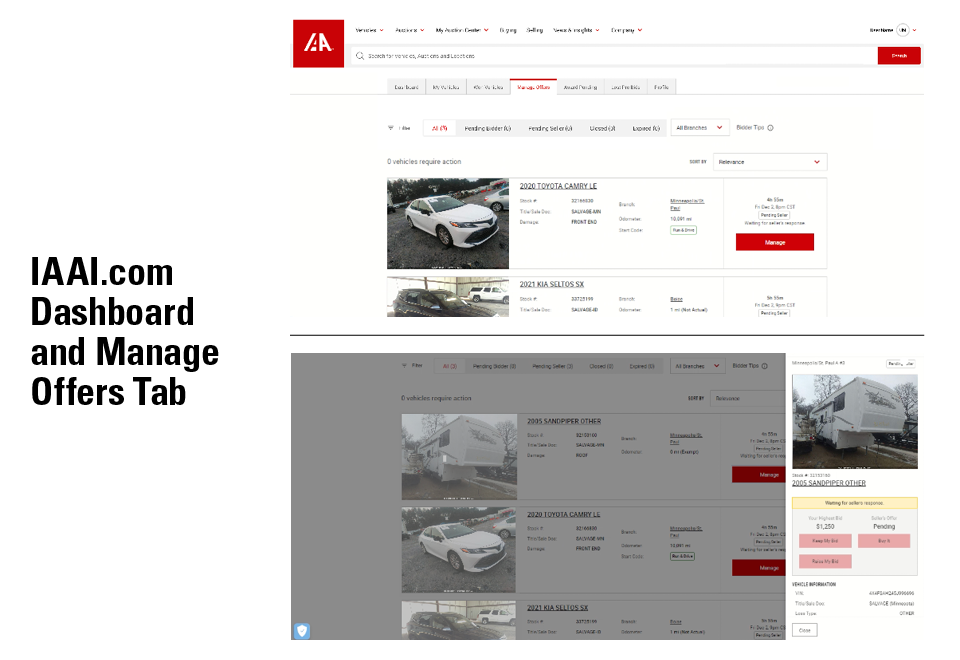Open the user account chevron beside the avatar

[x=915, y=30]
